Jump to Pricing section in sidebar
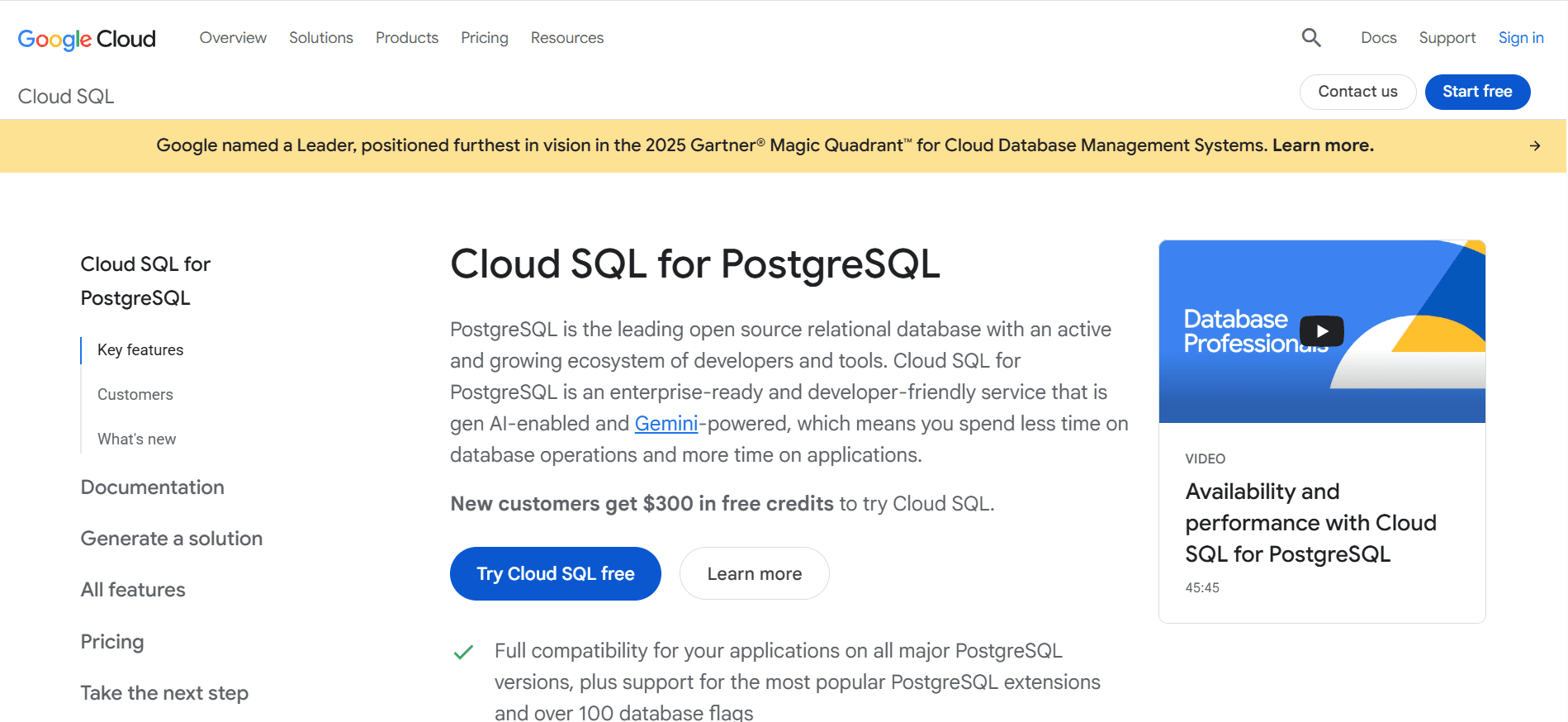Viewport: 1568px width, 722px height. 112,642
